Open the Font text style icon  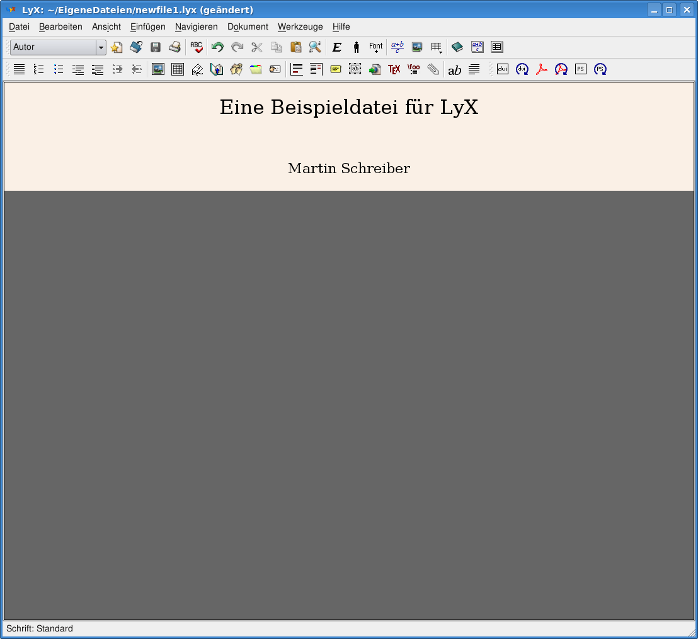(376, 47)
